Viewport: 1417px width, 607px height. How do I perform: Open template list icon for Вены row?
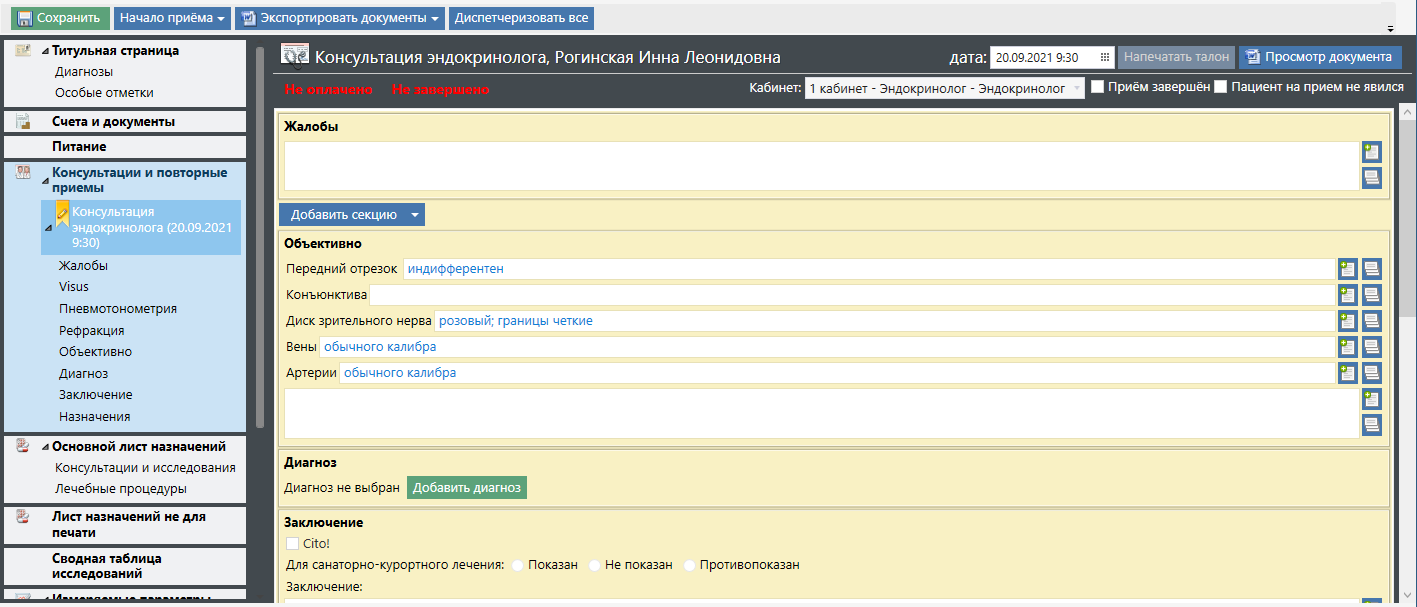1371,347
